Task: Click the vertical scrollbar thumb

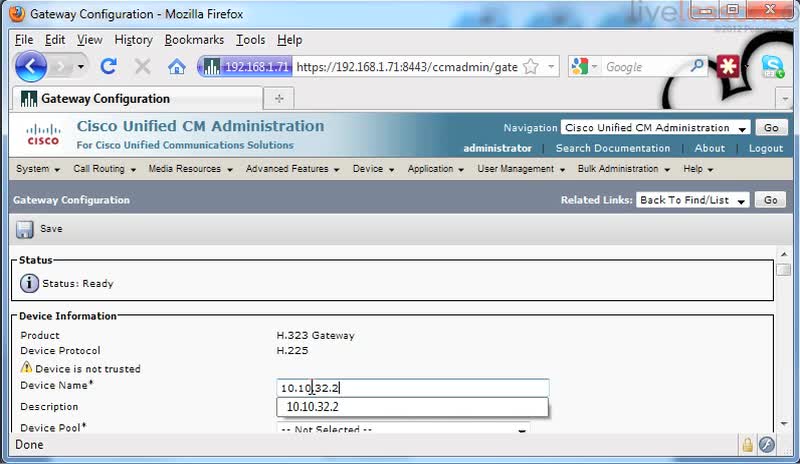Action: click(784, 270)
